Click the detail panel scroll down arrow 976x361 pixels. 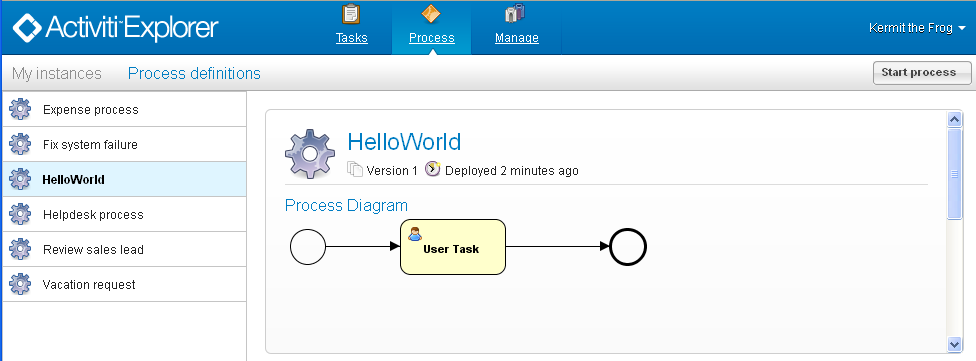point(954,344)
